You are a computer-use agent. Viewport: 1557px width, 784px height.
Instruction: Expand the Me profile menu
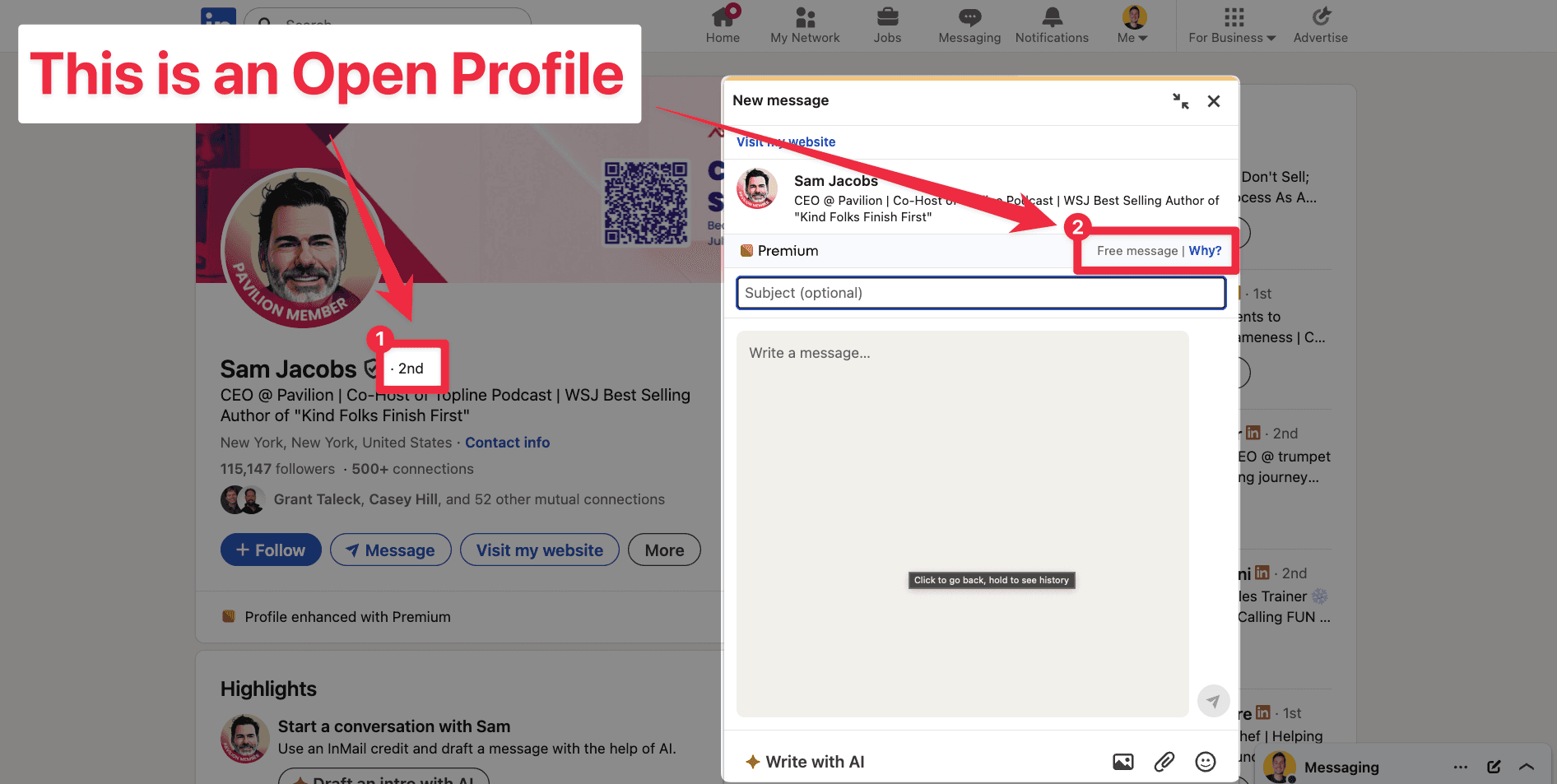(x=1133, y=25)
